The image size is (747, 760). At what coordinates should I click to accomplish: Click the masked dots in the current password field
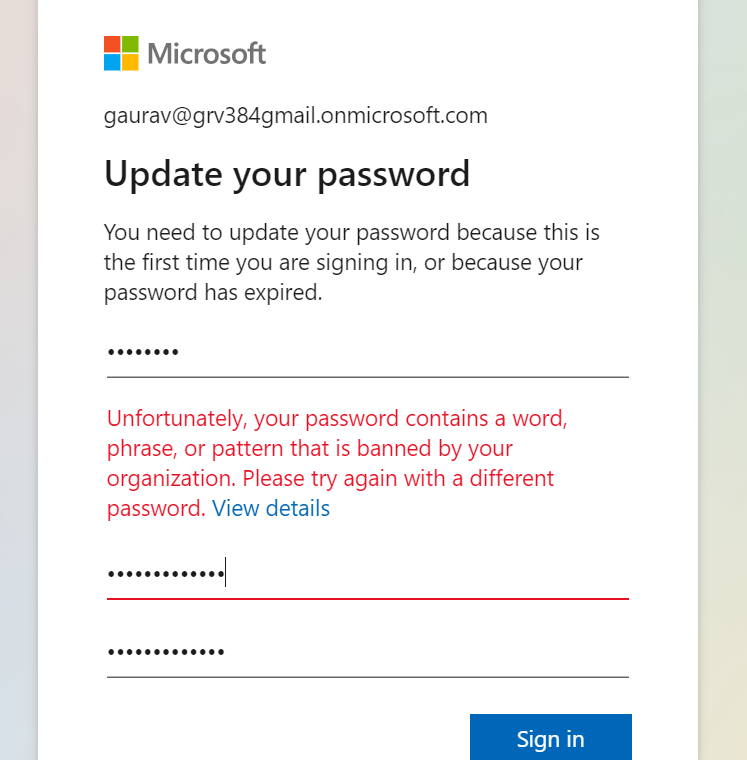point(143,353)
